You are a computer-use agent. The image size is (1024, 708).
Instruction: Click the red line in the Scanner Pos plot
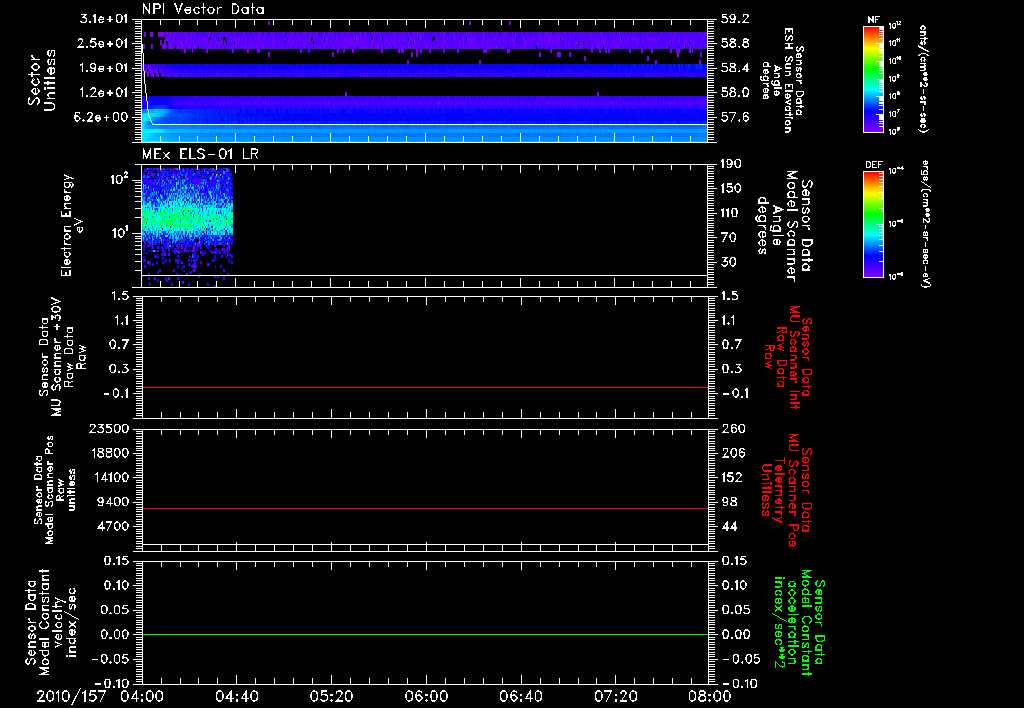pyautogui.click(x=425, y=508)
